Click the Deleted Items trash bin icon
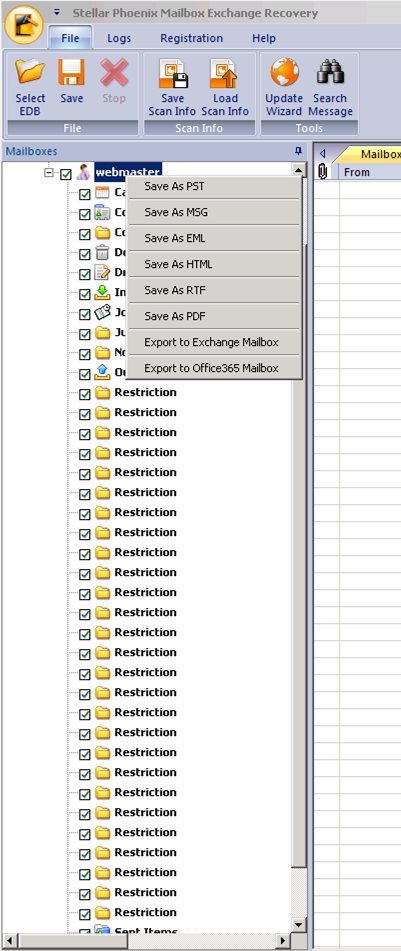 click(x=103, y=253)
